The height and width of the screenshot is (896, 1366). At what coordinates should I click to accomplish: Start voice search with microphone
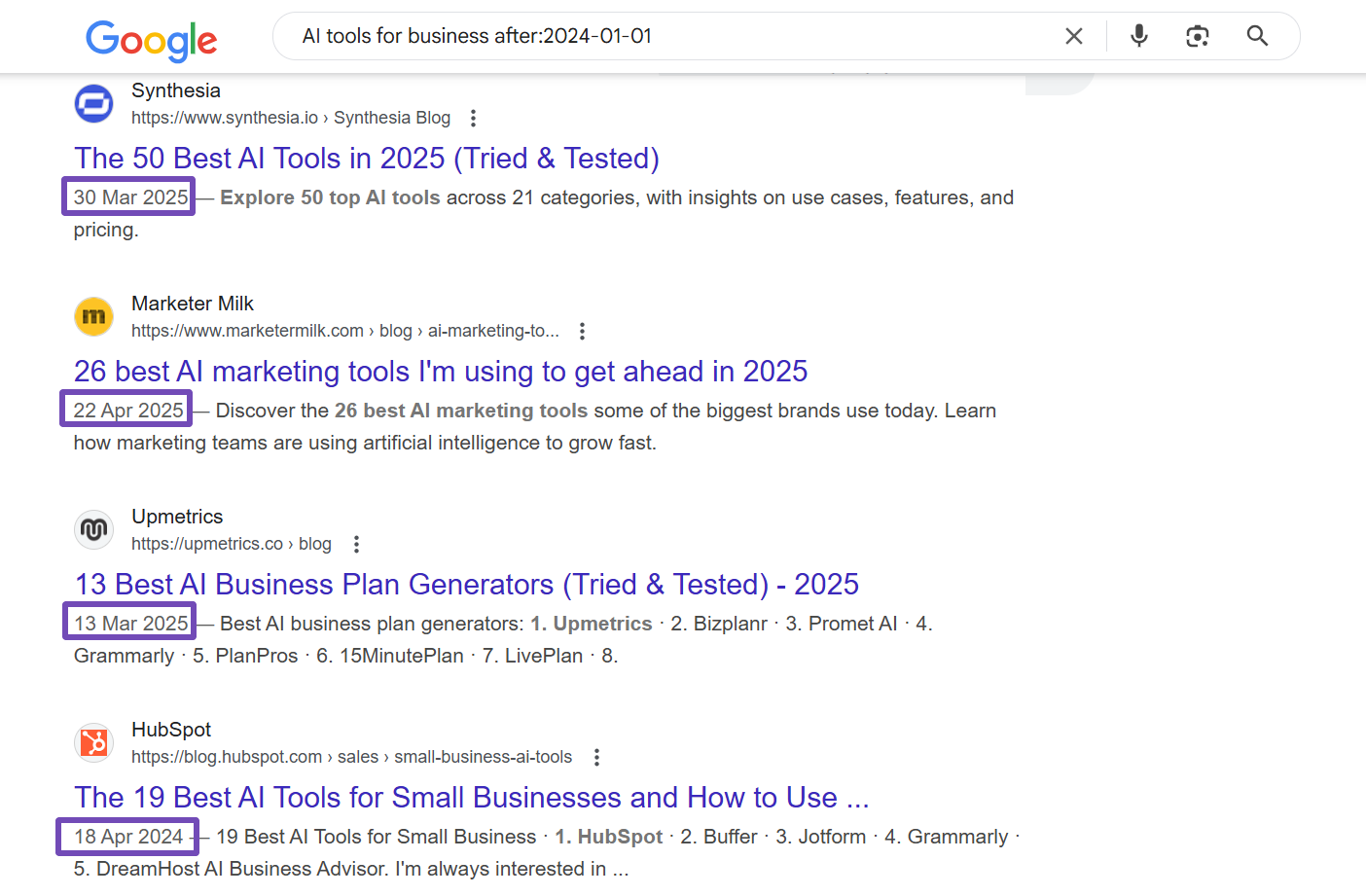1138,36
